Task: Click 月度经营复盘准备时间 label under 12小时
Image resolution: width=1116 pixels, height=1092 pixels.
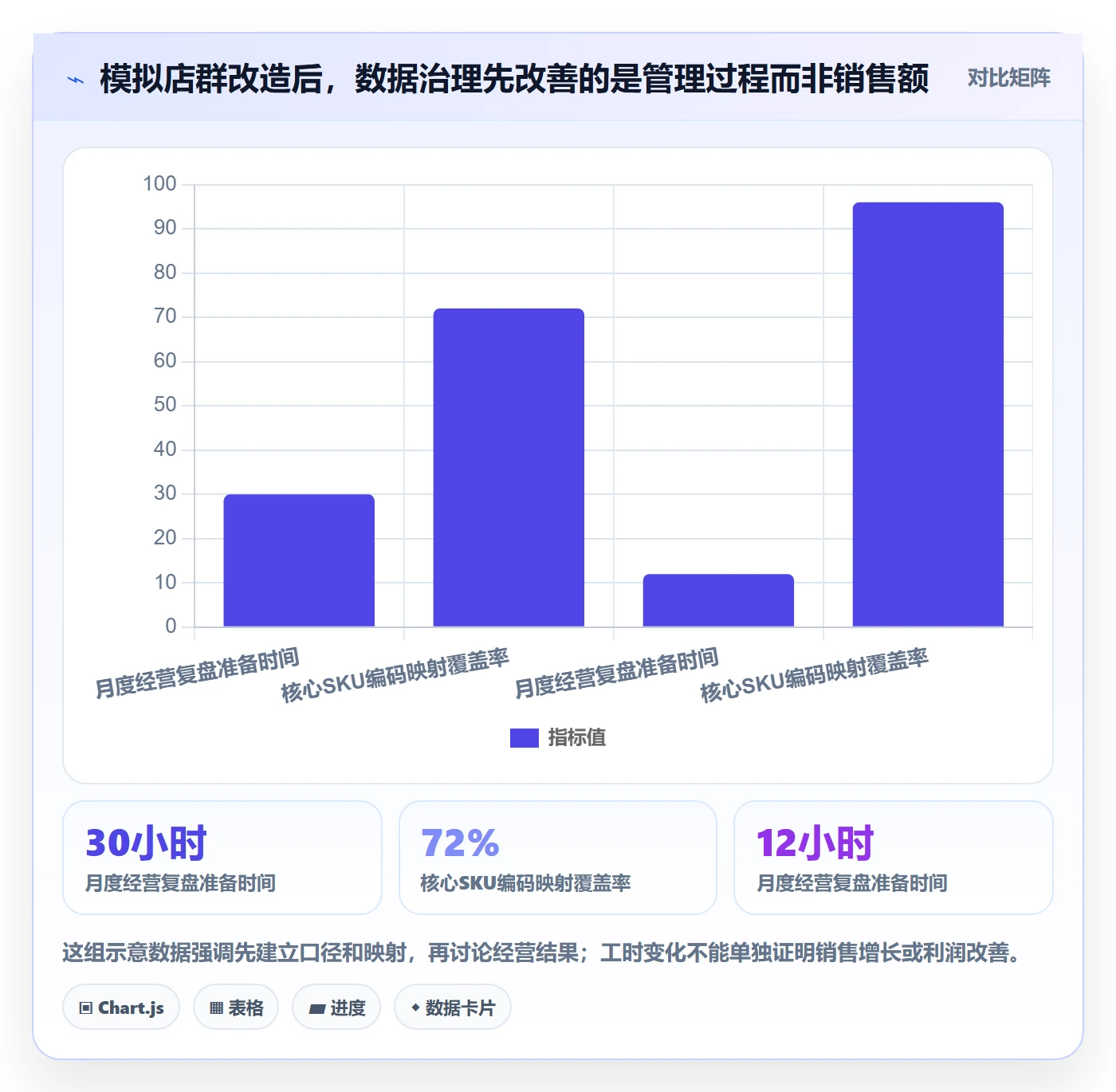Action: click(x=851, y=883)
